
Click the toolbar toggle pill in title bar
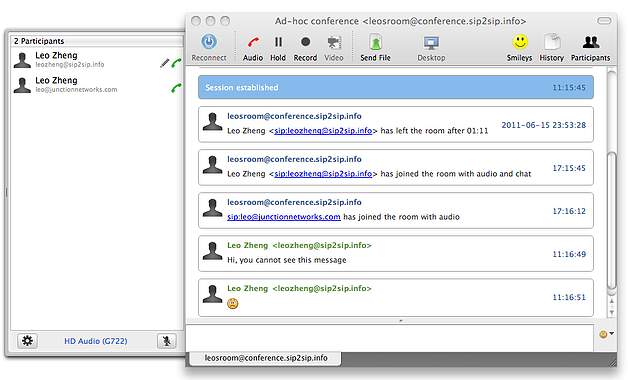(604, 20)
